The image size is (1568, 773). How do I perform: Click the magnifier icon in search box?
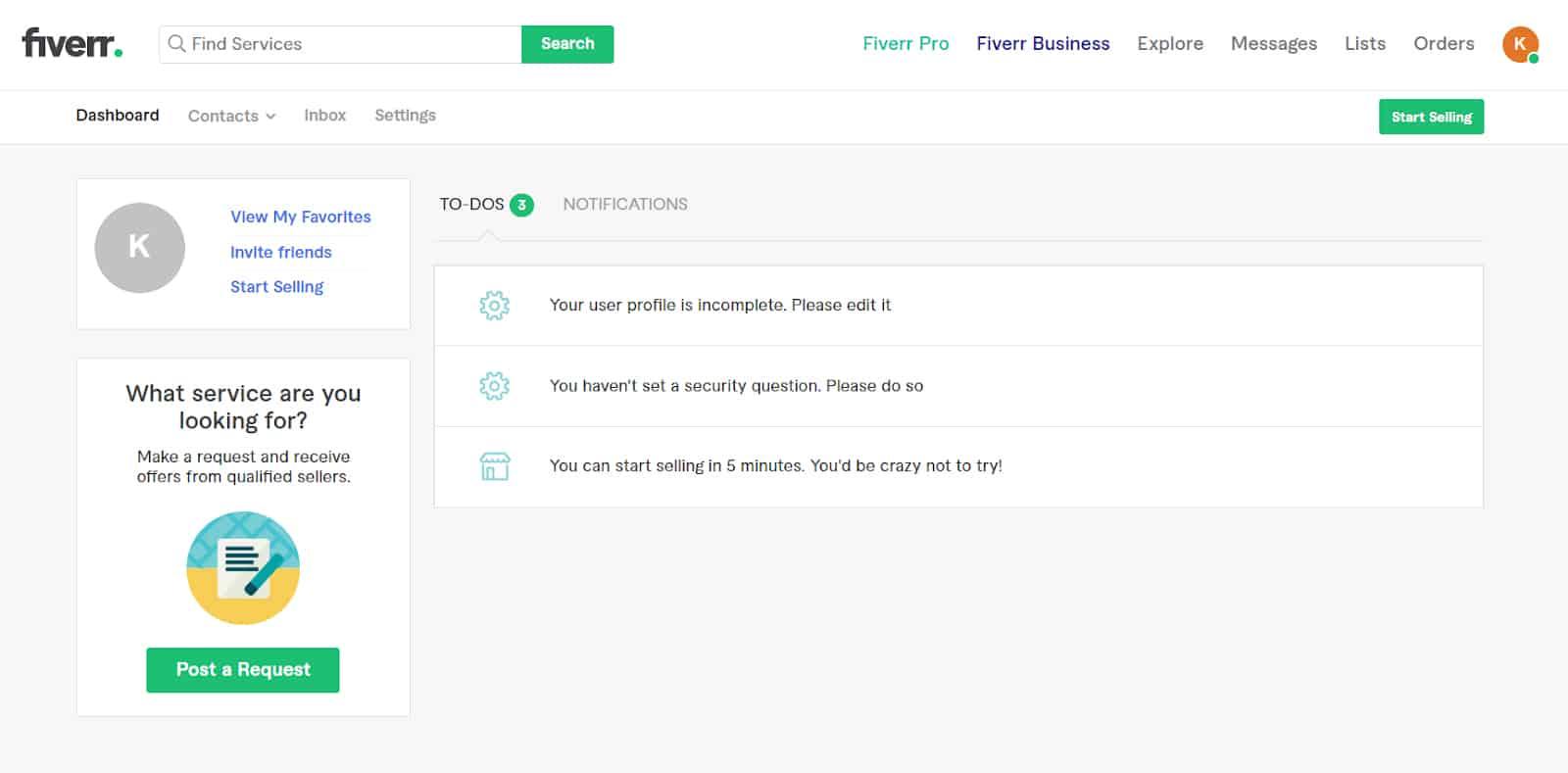point(176,43)
